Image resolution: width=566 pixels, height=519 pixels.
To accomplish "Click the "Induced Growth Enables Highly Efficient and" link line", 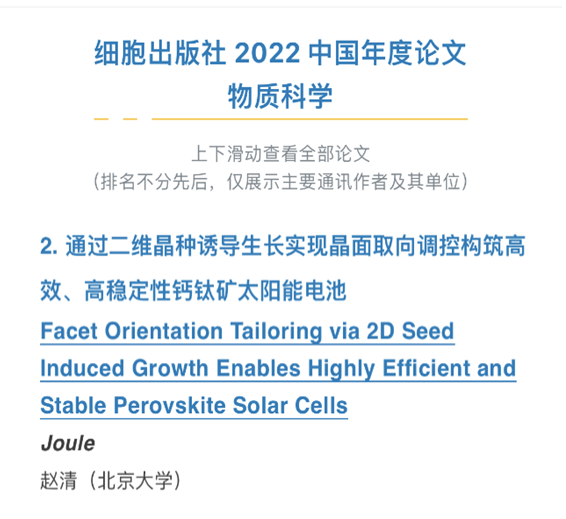I will 278,368.
